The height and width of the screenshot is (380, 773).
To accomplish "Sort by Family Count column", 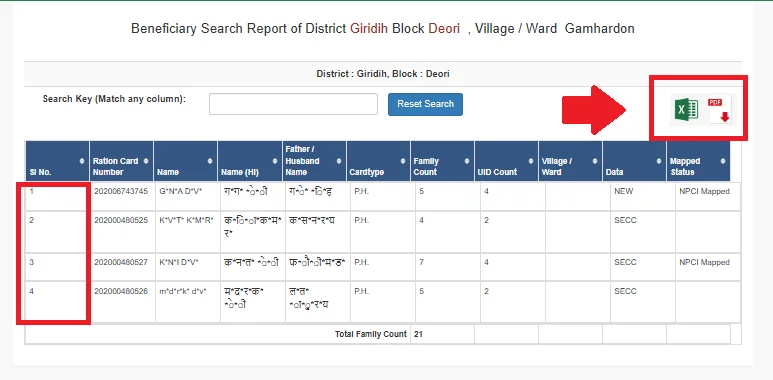I will [442, 161].
